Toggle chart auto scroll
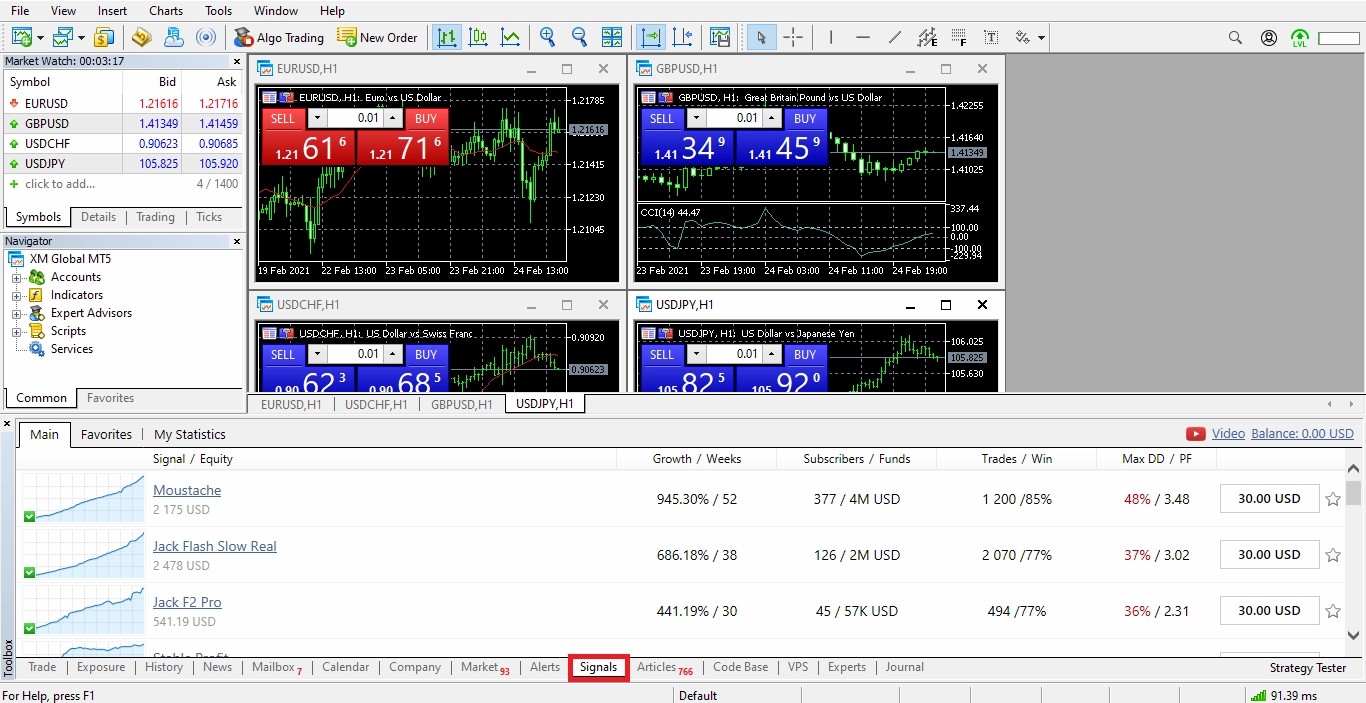The width and height of the screenshot is (1366, 703). [x=651, y=37]
